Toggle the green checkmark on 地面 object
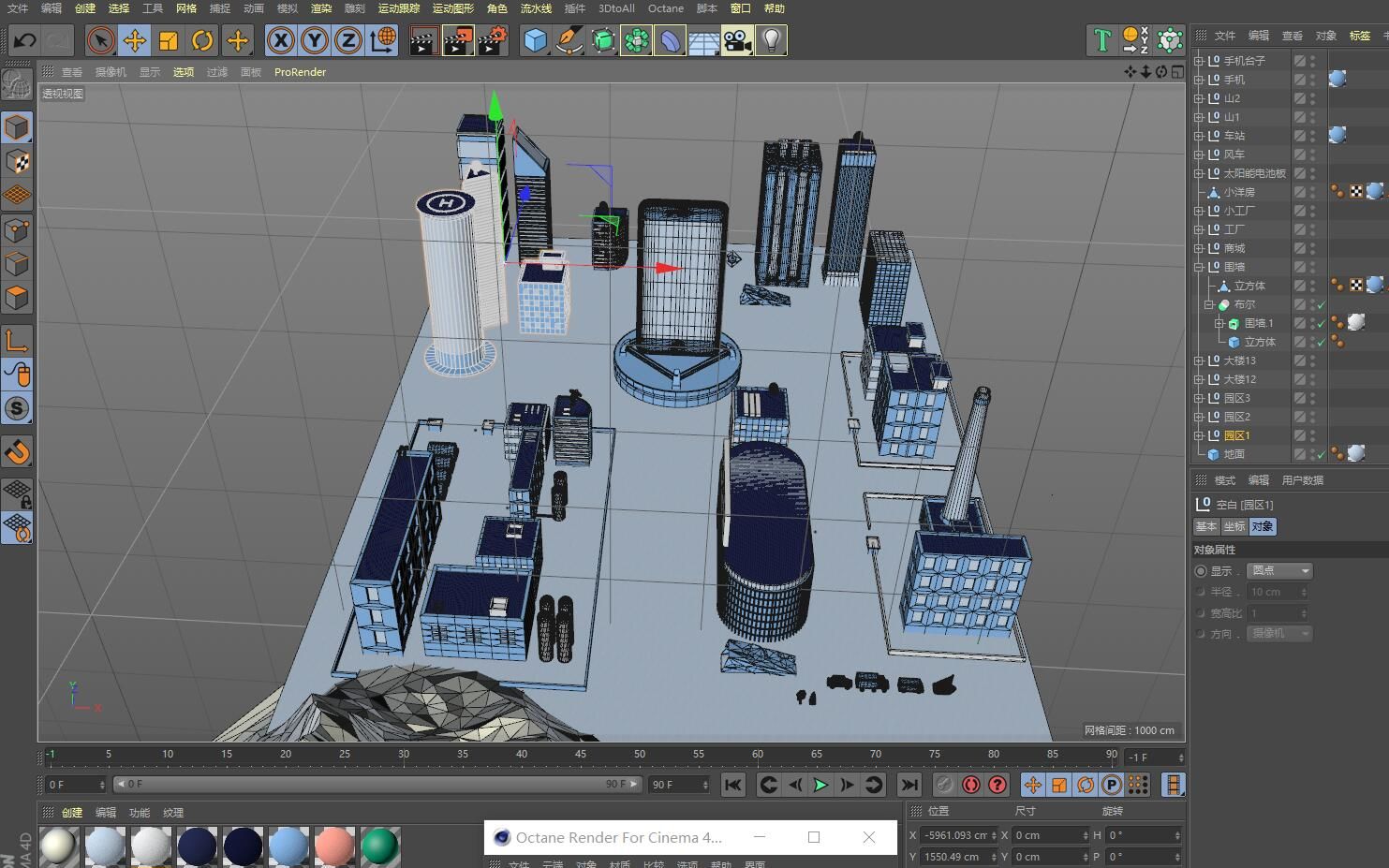1389x868 pixels. click(x=1321, y=455)
